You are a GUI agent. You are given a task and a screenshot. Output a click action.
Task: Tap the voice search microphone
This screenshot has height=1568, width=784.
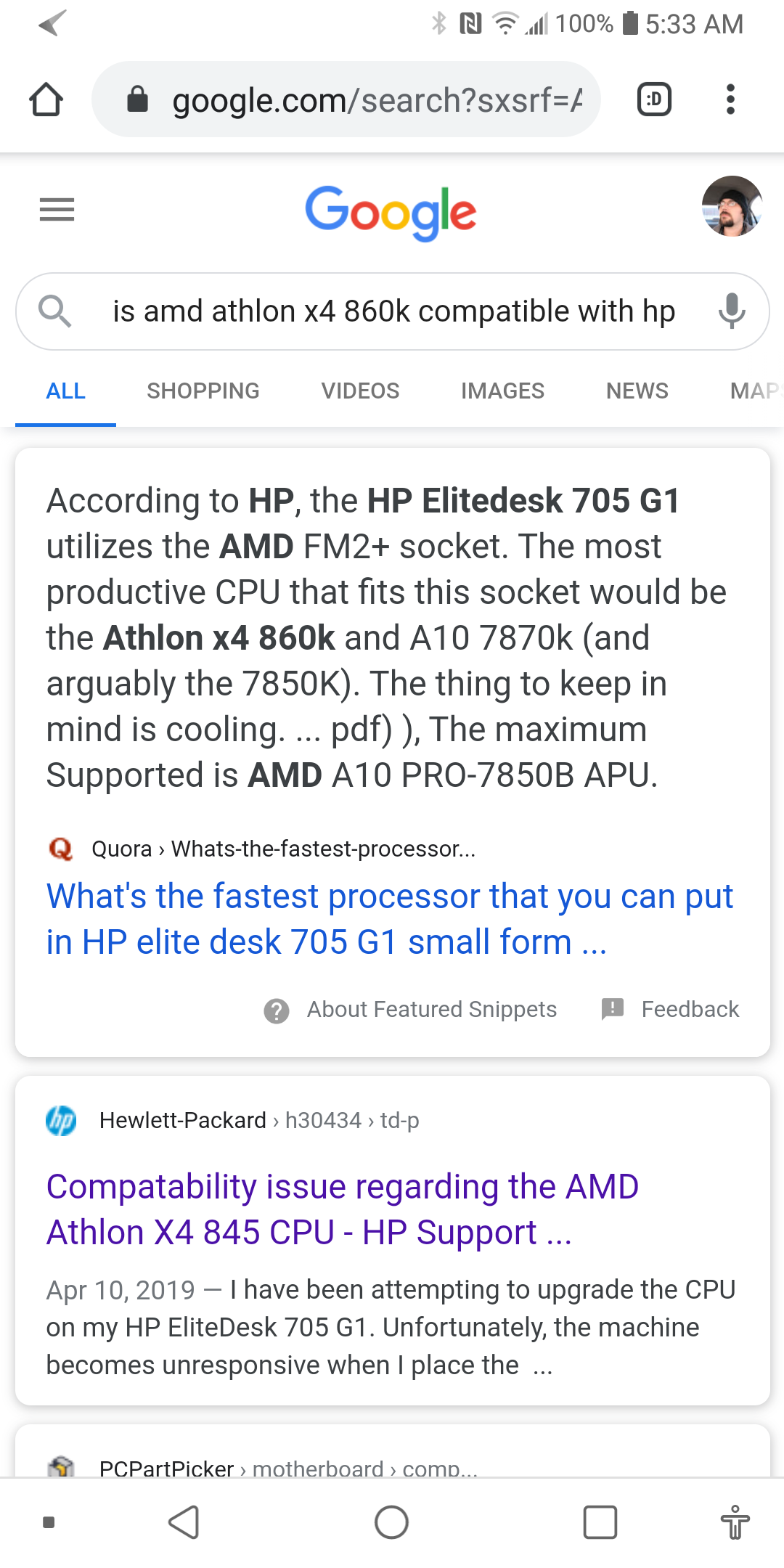732,311
